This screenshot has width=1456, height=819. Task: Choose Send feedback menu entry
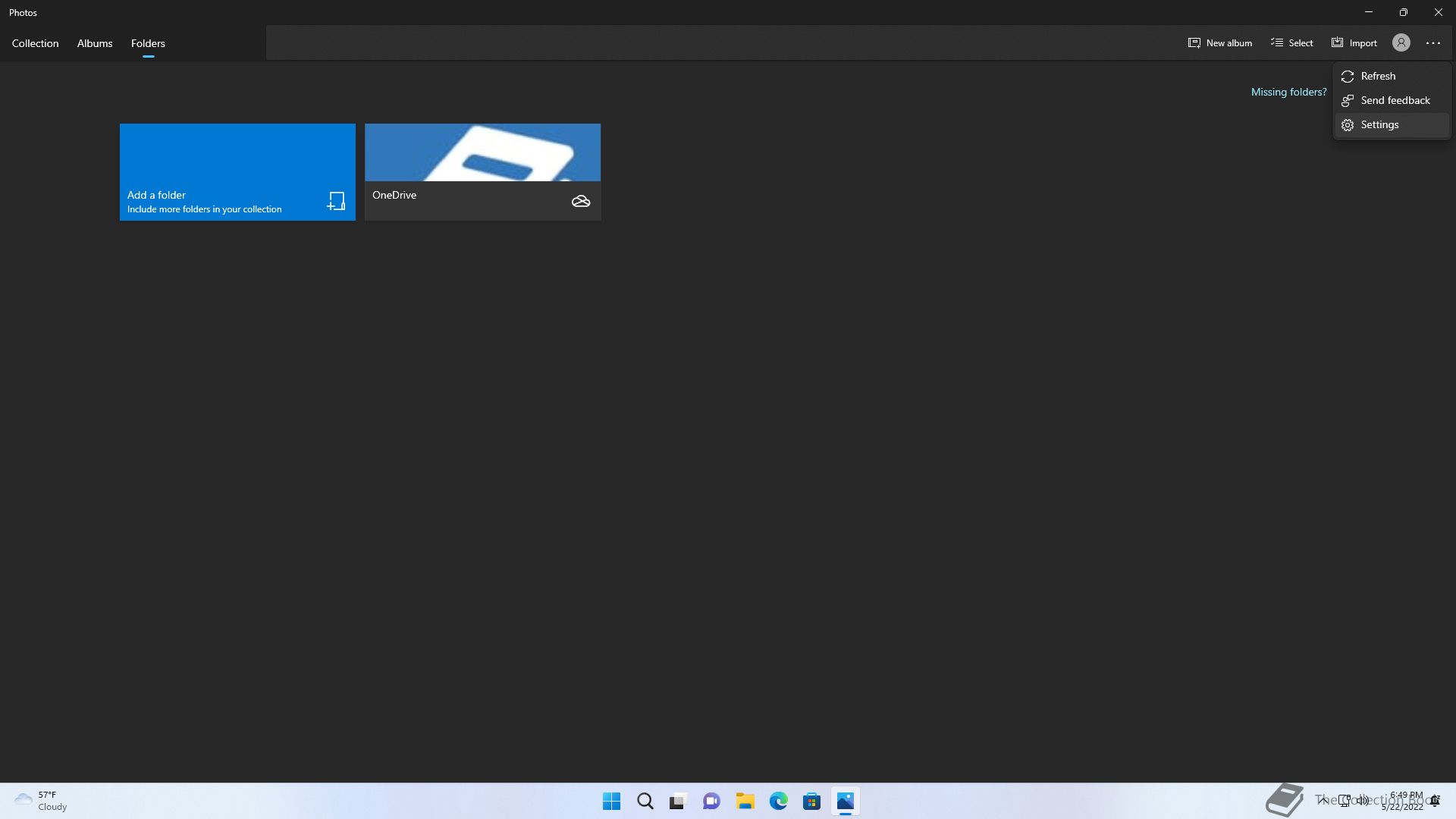(1394, 101)
